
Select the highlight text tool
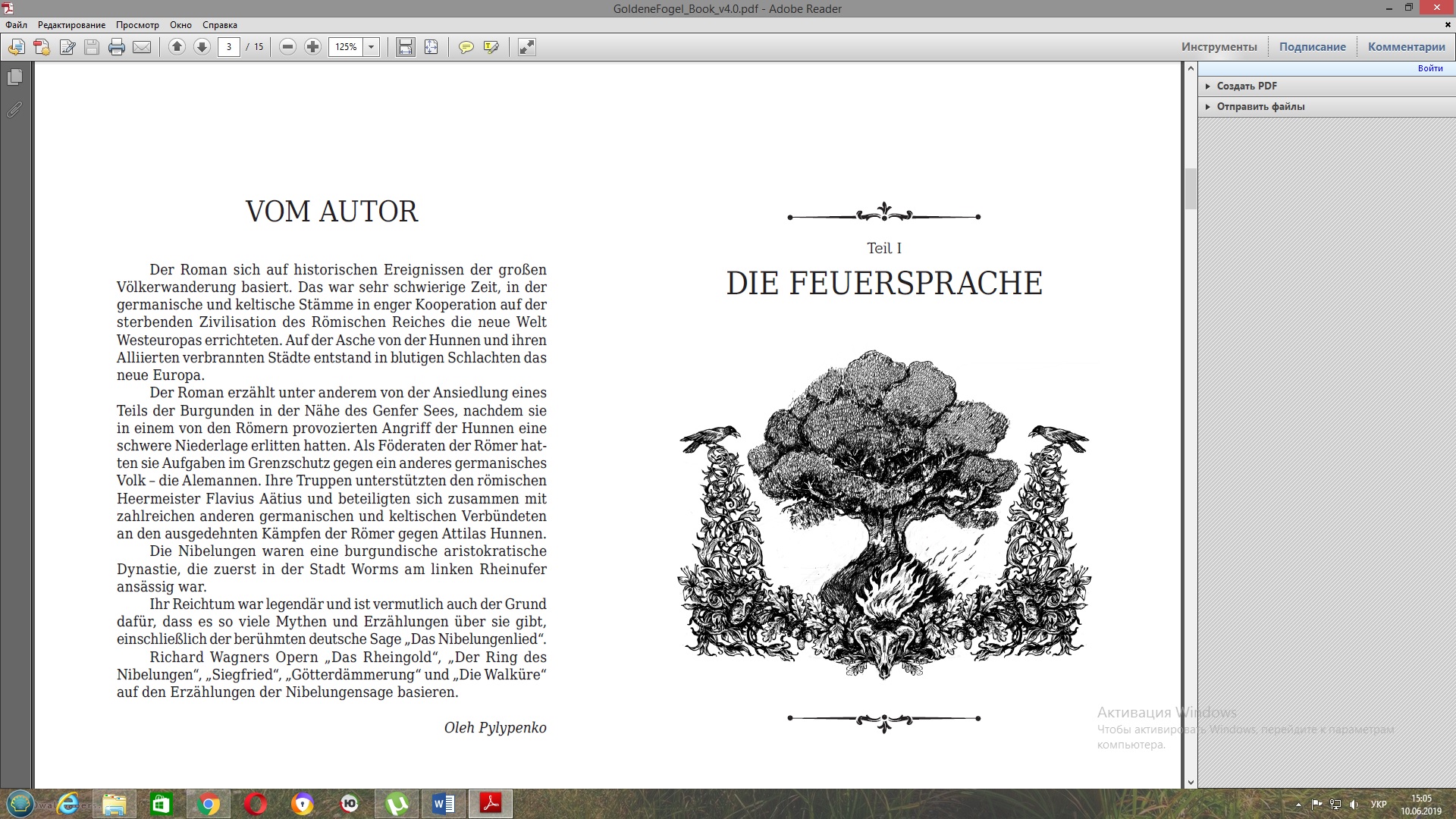point(491,47)
